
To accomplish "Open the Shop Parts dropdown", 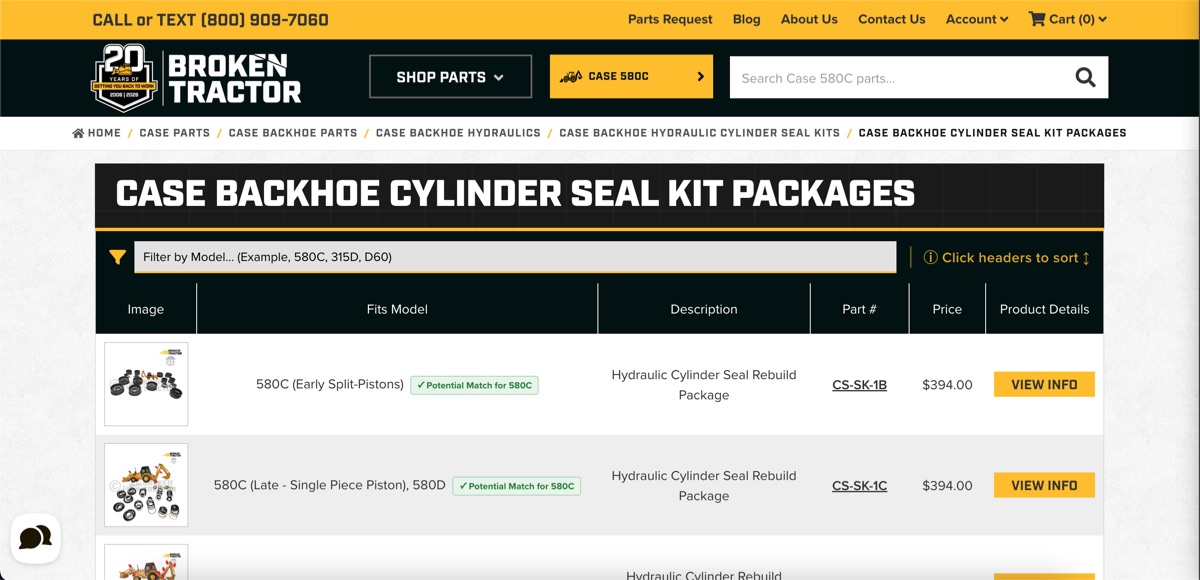I will [x=450, y=77].
